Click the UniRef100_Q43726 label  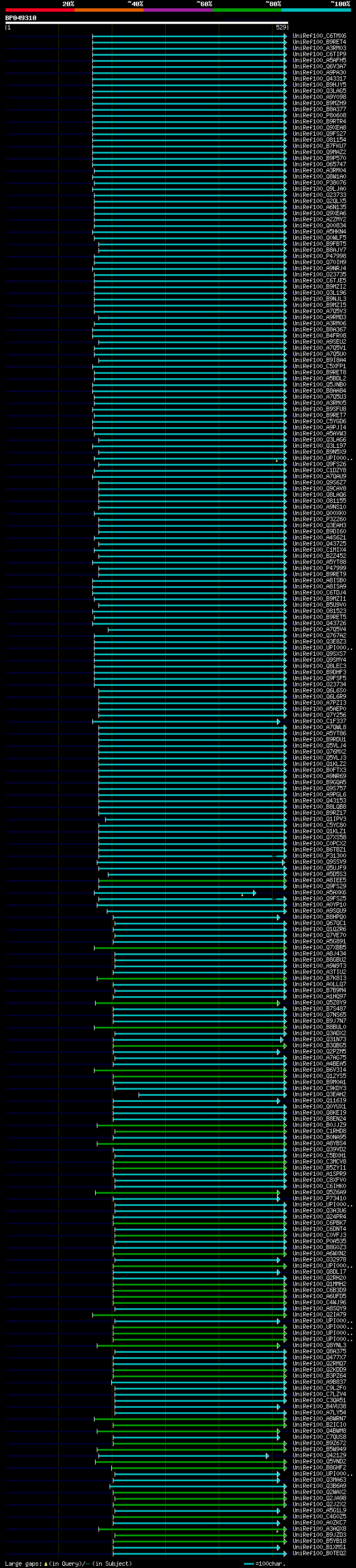pyautogui.click(x=319, y=624)
